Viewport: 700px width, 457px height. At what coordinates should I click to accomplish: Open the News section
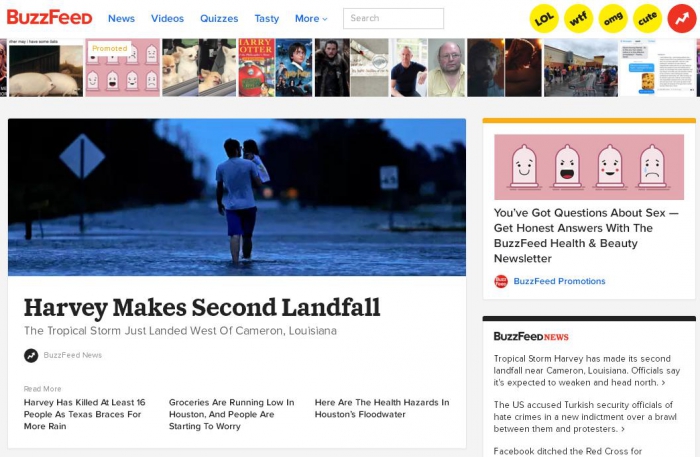coord(121,18)
